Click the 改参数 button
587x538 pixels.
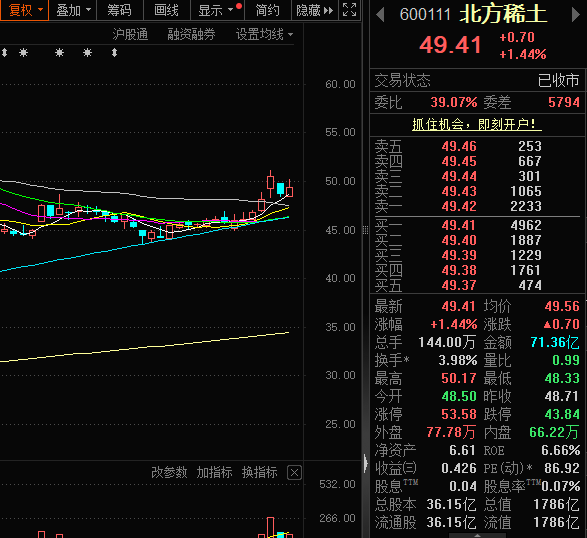tap(169, 472)
